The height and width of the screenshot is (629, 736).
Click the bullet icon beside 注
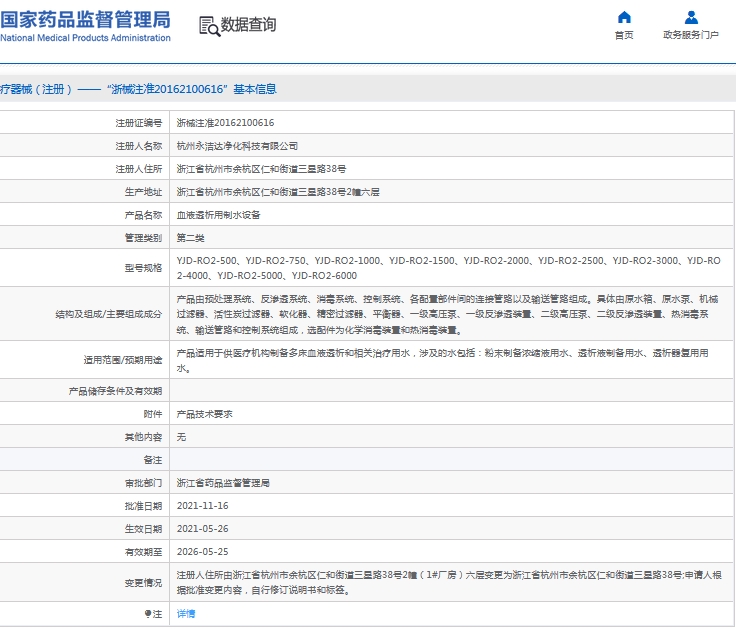point(147,614)
